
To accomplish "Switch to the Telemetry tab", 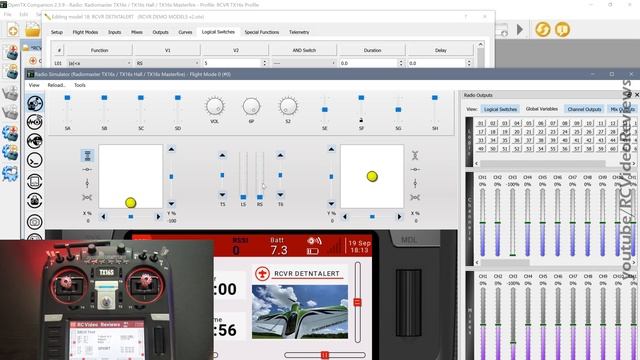I will [299, 32].
